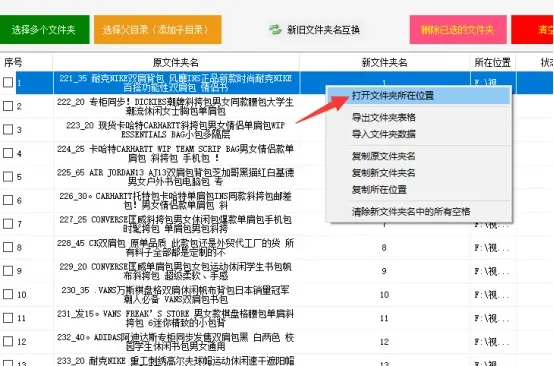Click location cell in row 10
The width and height of the screenshot is (554, 366).
click(493, 295)
